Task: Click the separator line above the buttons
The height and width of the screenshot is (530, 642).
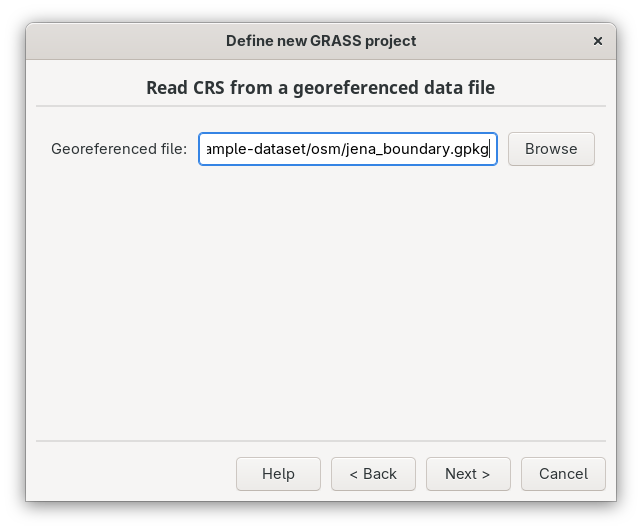Action: click(320, 440)
